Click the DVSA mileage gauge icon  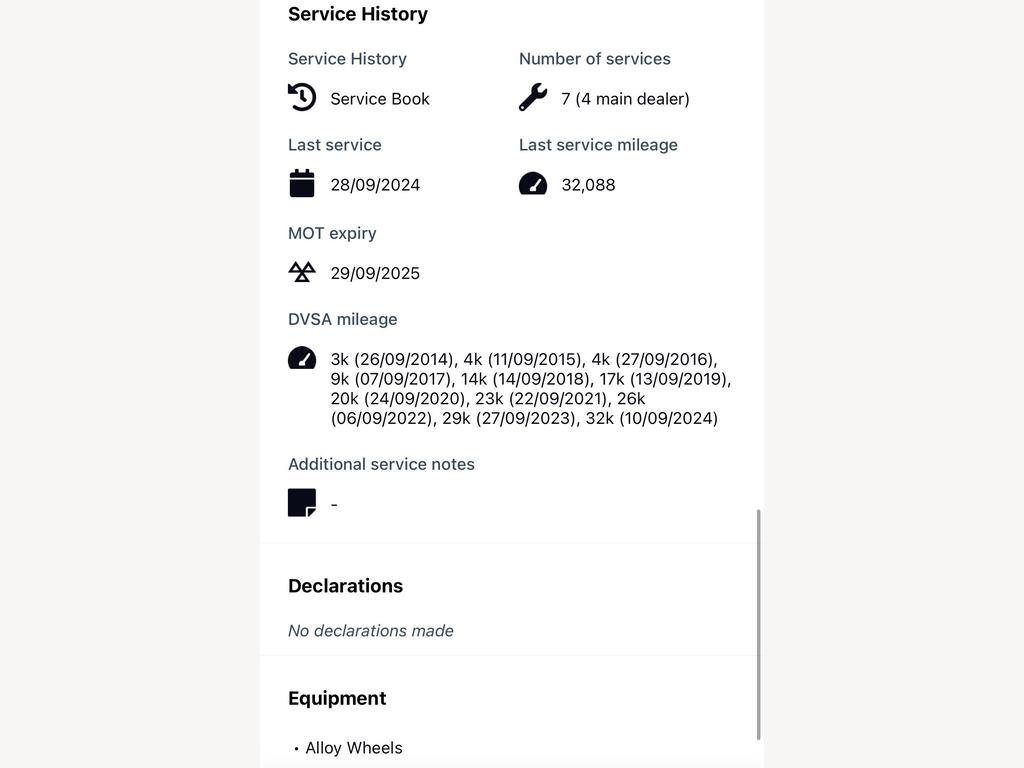(302, 358)
